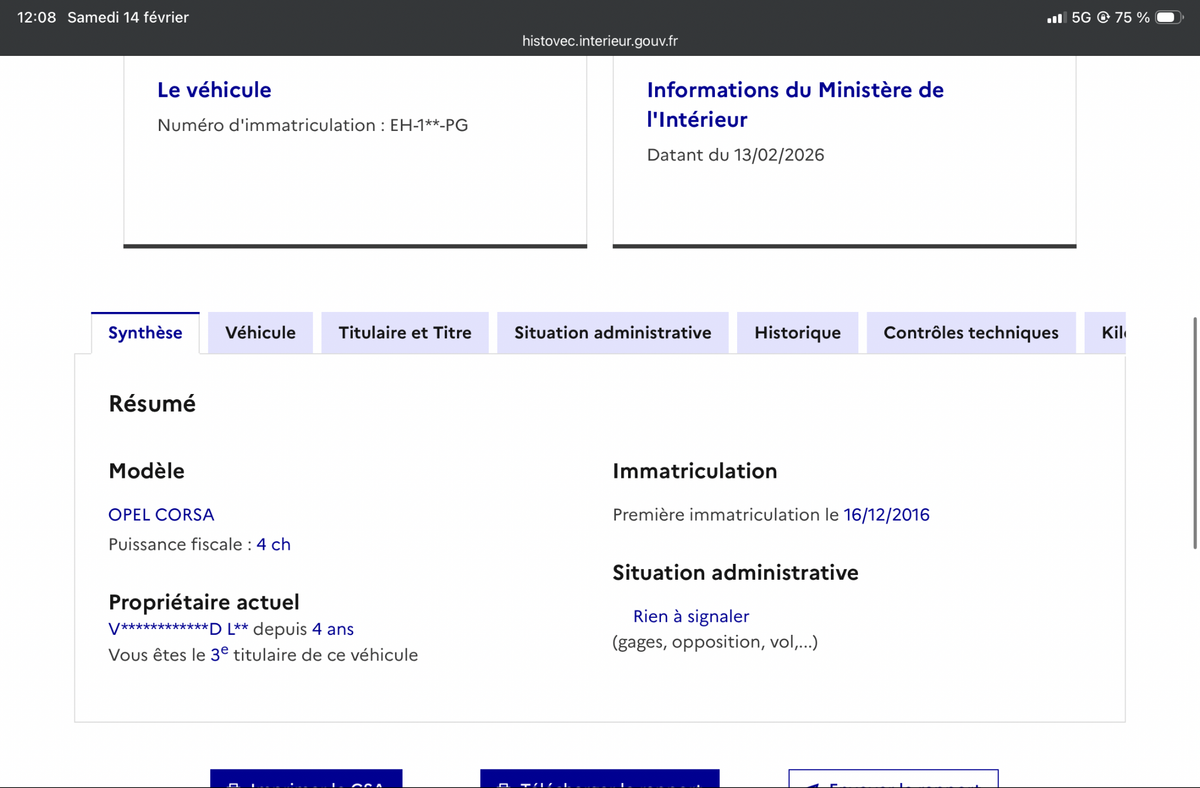This screenshot has height=788, width=1200.
Task: Open the Historique tab
Action: (797, 332)
